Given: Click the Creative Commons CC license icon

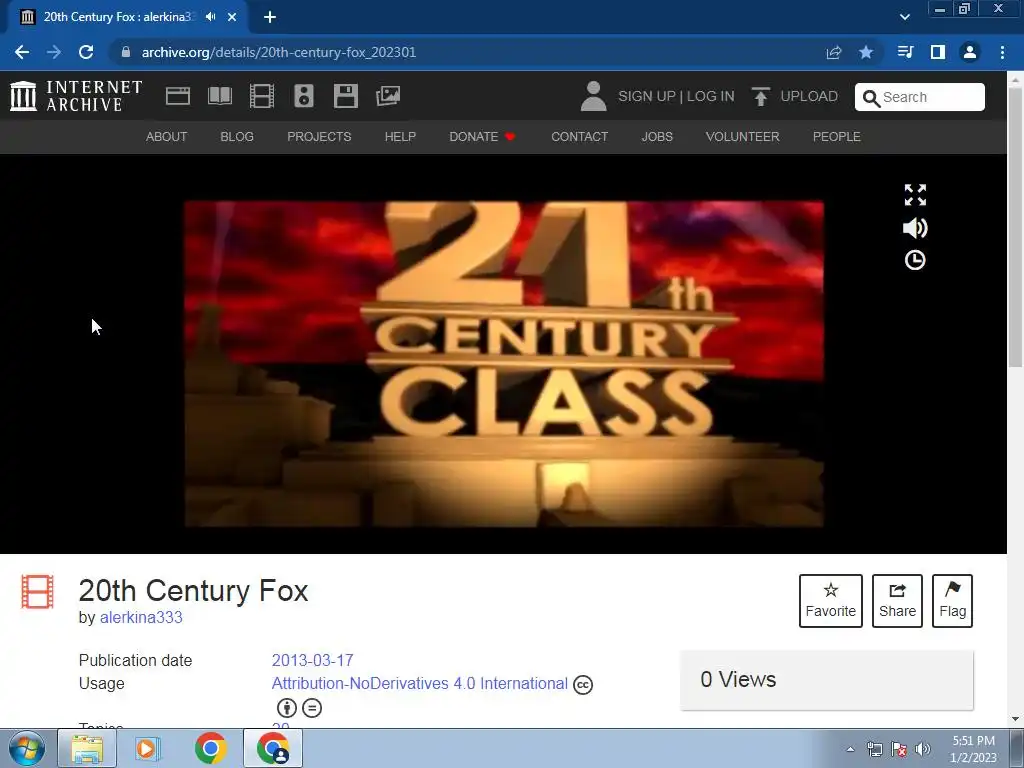Looking at the screenshot, I should tap(583, 684).
